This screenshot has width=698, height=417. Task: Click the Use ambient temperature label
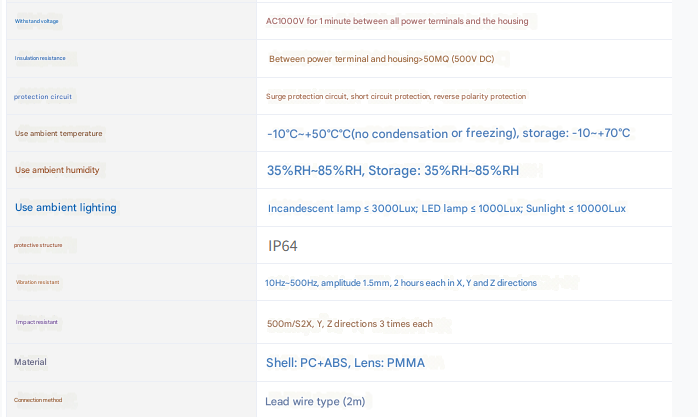(x=58, y=133)
